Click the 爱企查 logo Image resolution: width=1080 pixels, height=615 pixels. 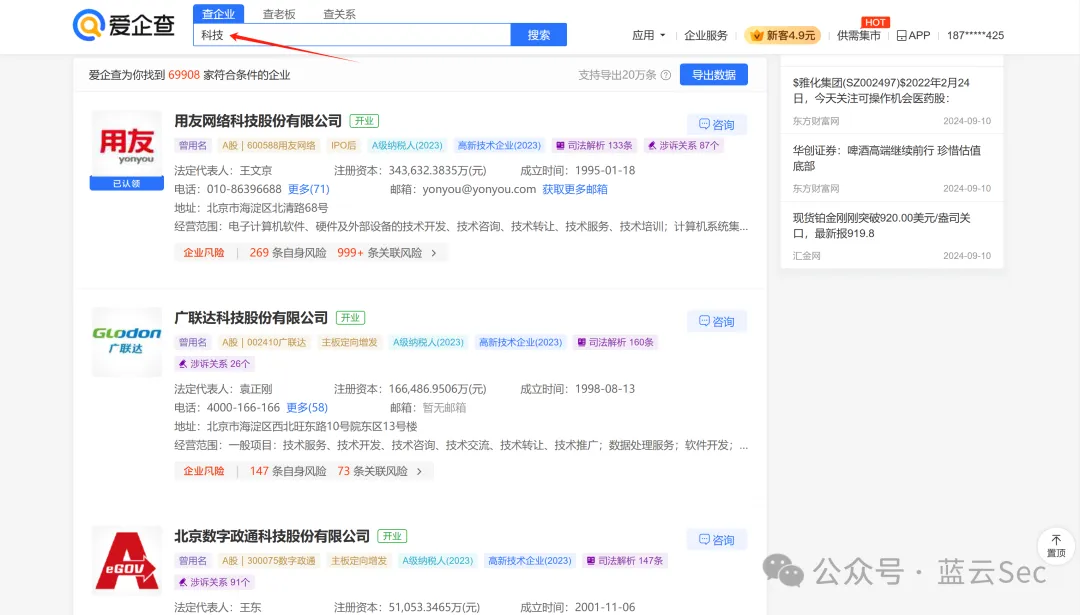point(124,25)
